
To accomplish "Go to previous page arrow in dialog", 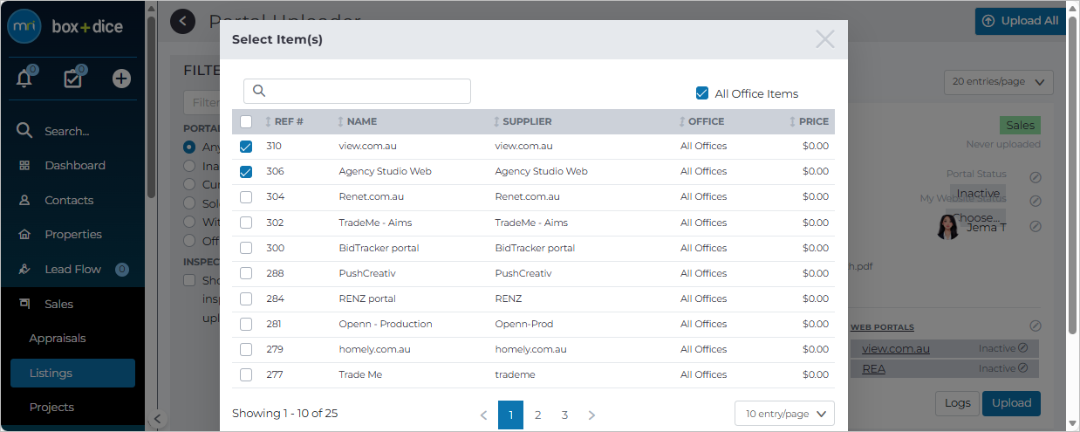I will point(484,415).
